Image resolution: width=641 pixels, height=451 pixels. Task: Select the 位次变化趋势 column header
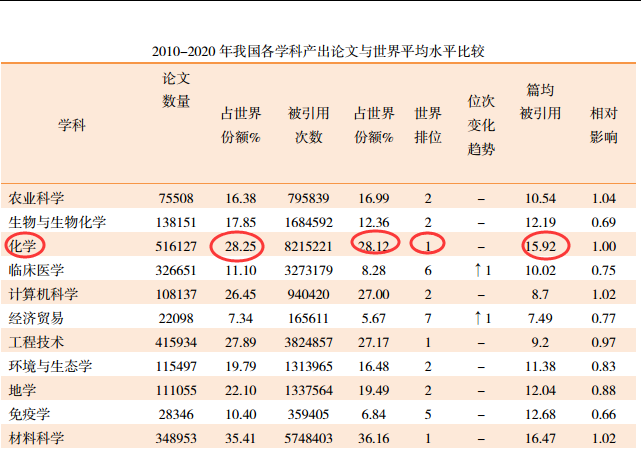[481, 125]
